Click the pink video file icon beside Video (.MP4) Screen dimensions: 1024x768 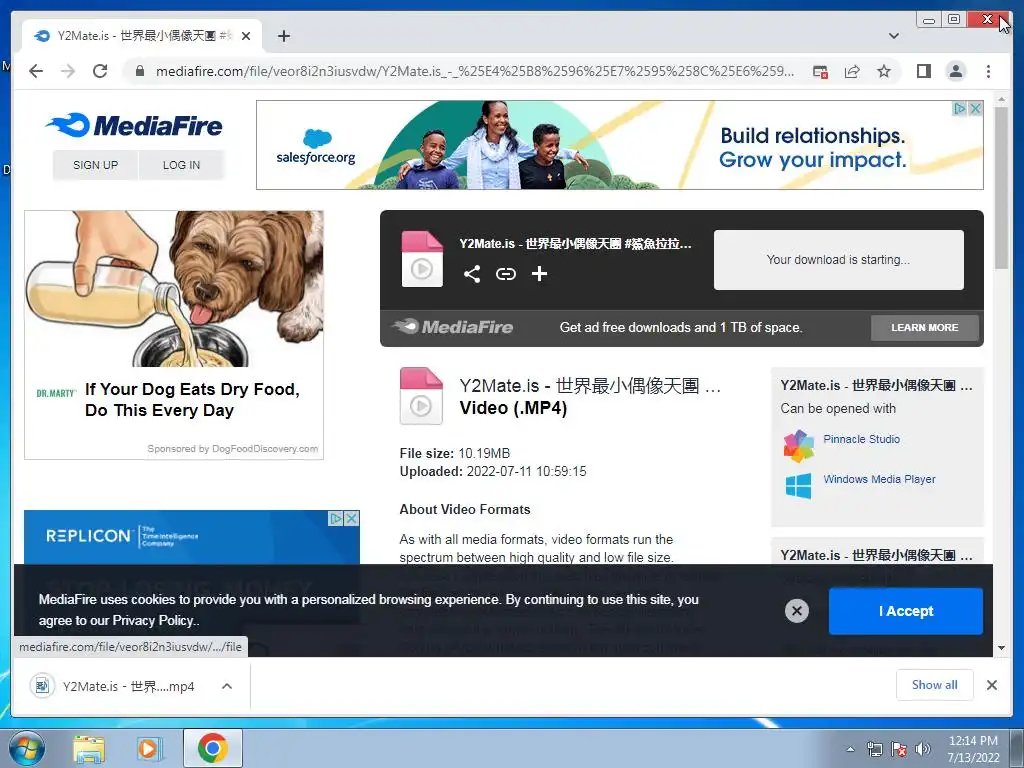pyautogui.click(x=421, y=396)
